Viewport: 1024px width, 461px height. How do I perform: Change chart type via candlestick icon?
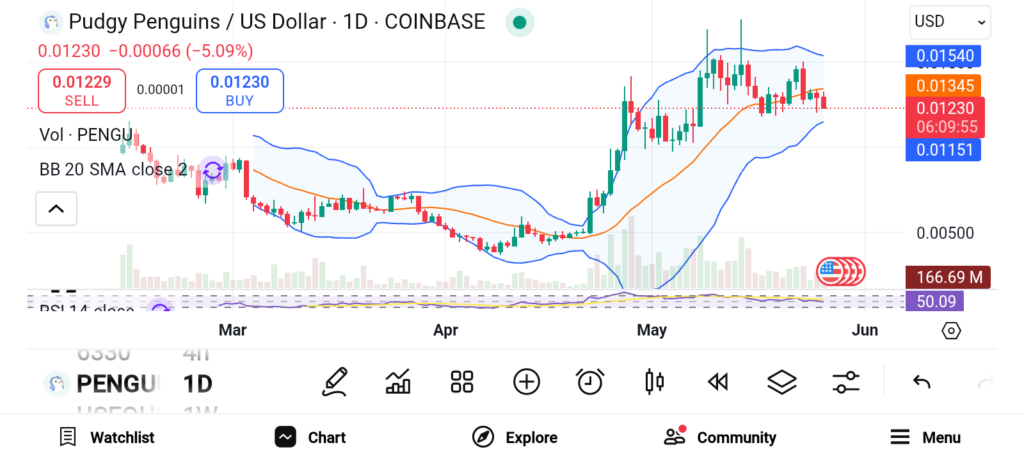pos(654,382)
